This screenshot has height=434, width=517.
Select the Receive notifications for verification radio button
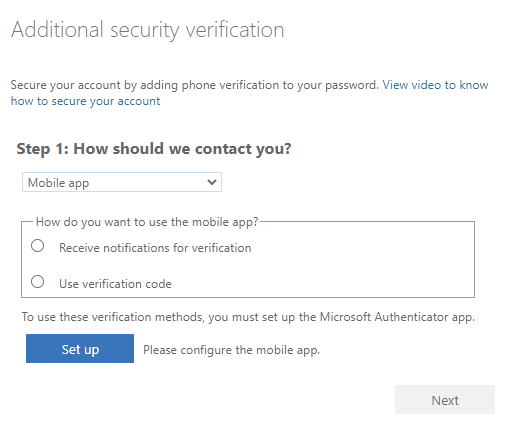coord(37,246)
